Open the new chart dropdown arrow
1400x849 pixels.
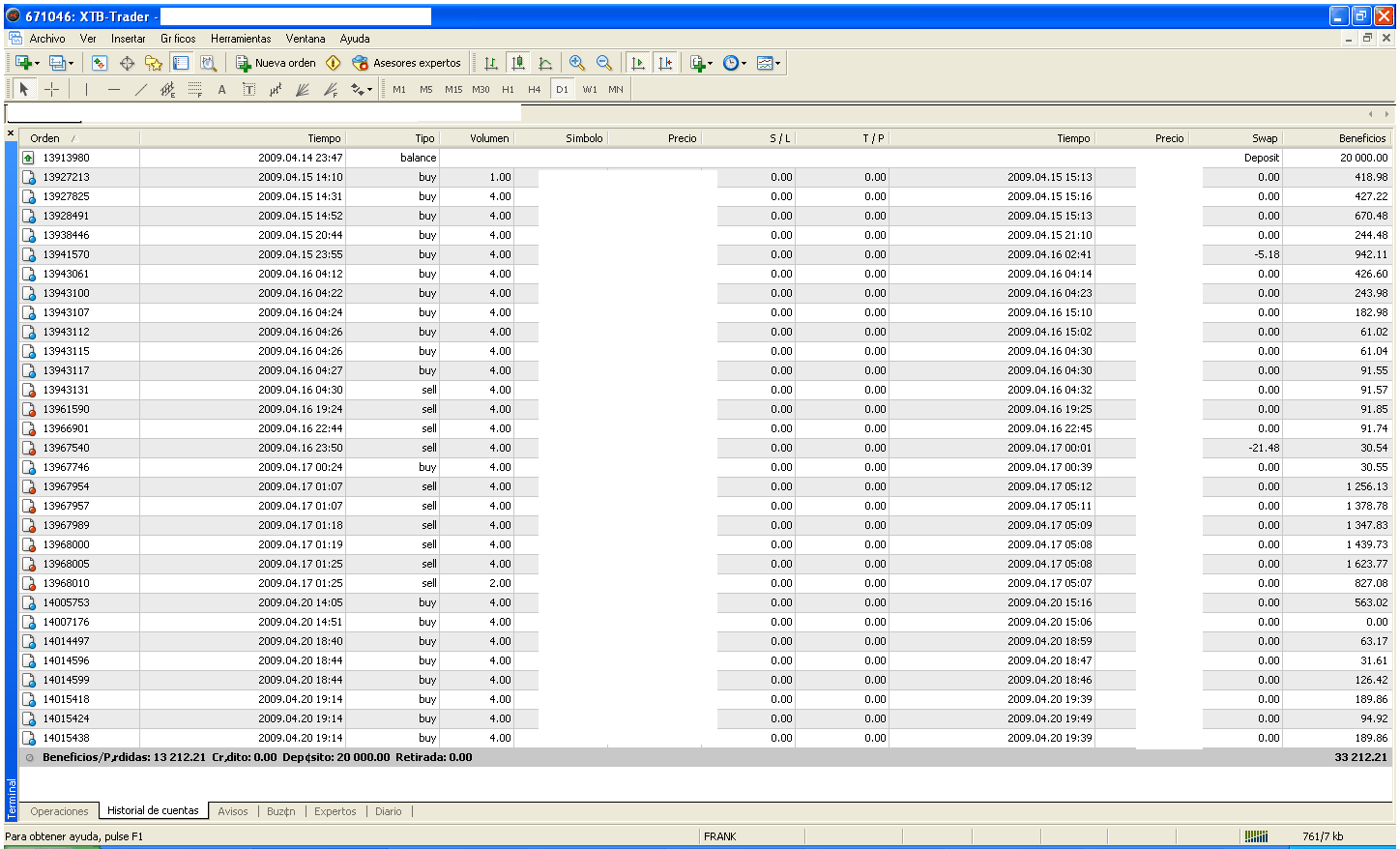(x=37, y=63)
